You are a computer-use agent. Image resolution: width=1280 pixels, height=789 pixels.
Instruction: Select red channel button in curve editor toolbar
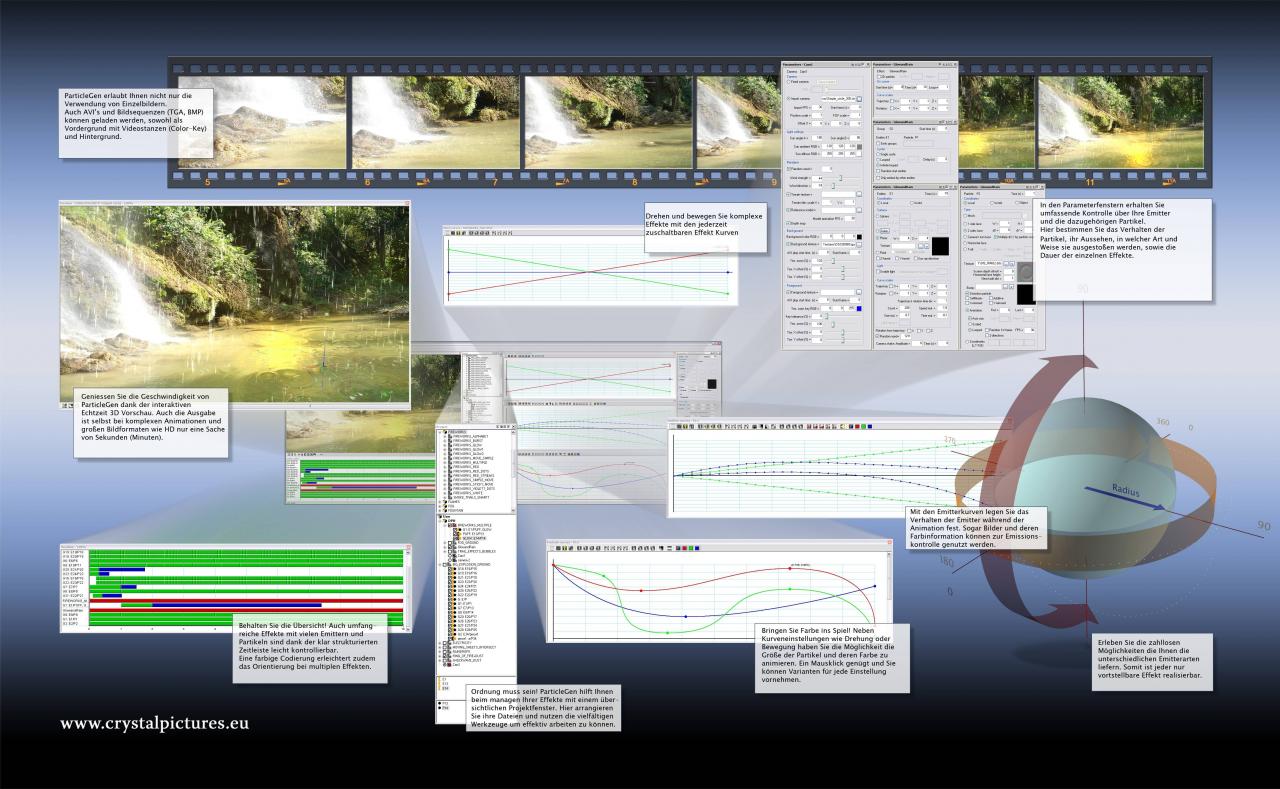684,548
